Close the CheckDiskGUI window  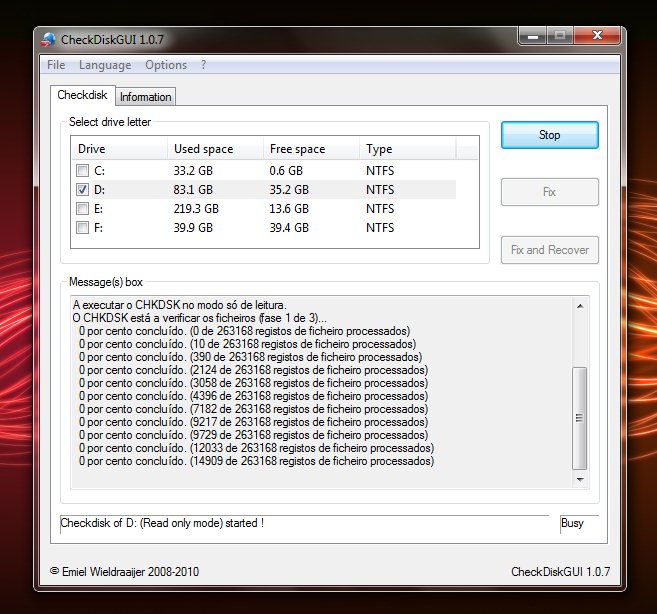coord(597,36)
